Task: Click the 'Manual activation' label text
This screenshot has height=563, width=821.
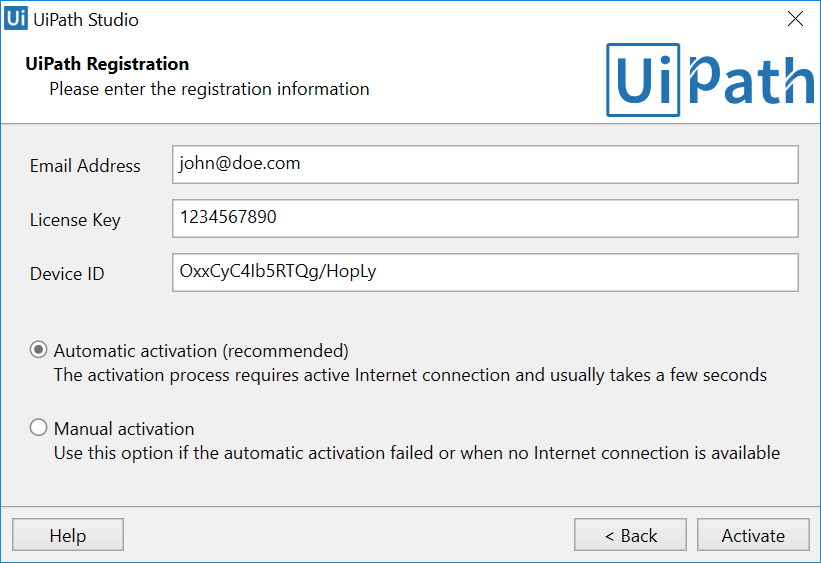Action: click(124, 429)
